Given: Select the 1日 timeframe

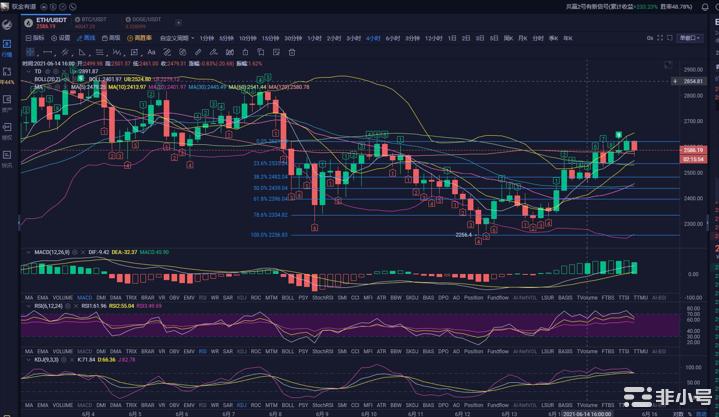Looking at the screenshot, I should point(452,39).
